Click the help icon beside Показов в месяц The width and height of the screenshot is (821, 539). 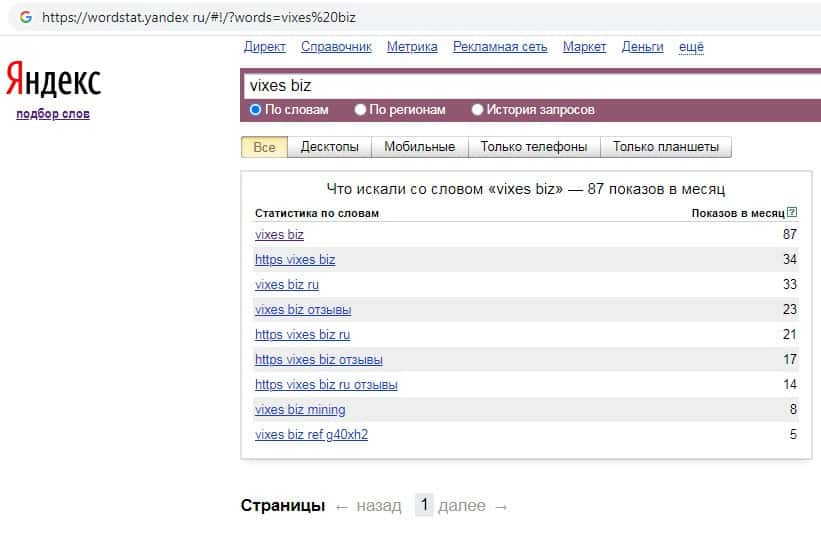tap(792, 212)
